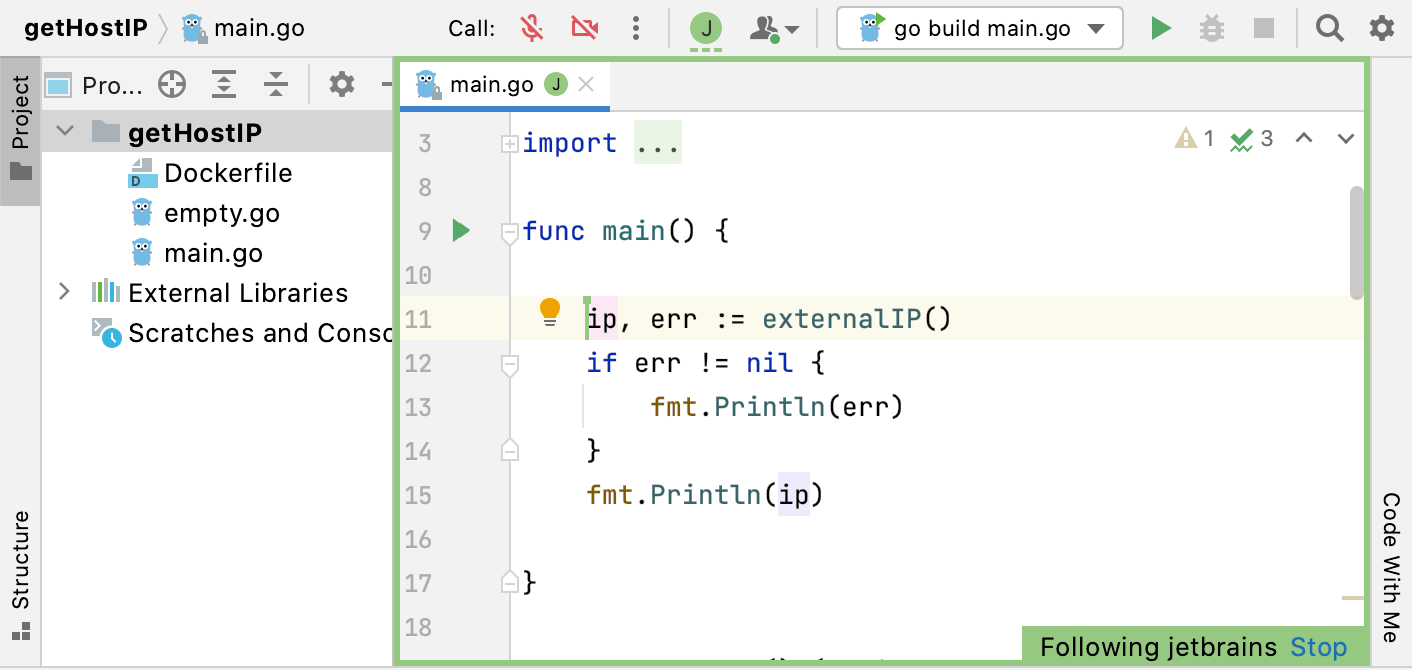Open the Structure tool window tab
This screenshot has height=670, width=1412.
[x=21, y=573]
